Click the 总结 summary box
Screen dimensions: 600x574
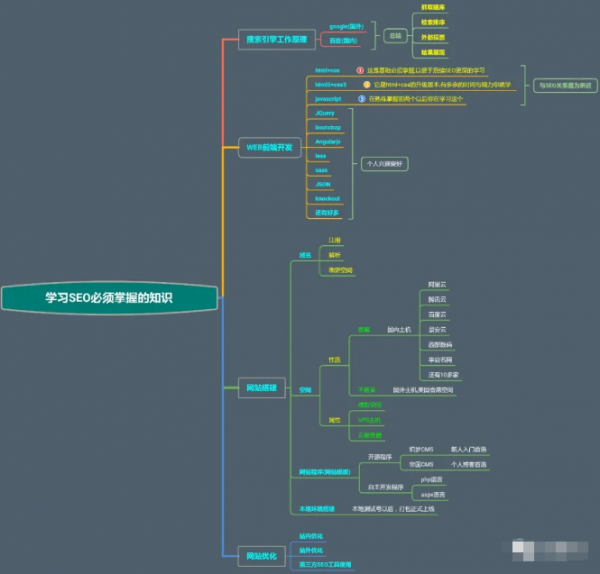click(394, 35)
